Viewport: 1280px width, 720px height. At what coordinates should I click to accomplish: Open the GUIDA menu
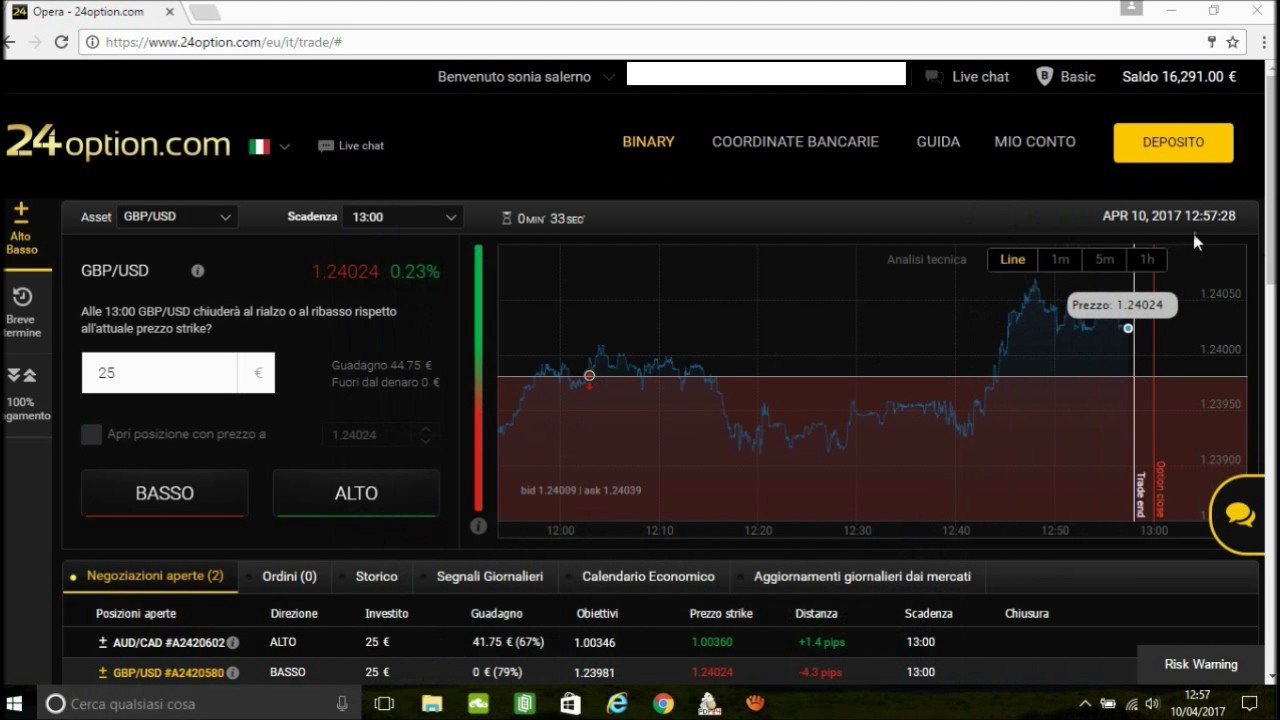(938, 142)
